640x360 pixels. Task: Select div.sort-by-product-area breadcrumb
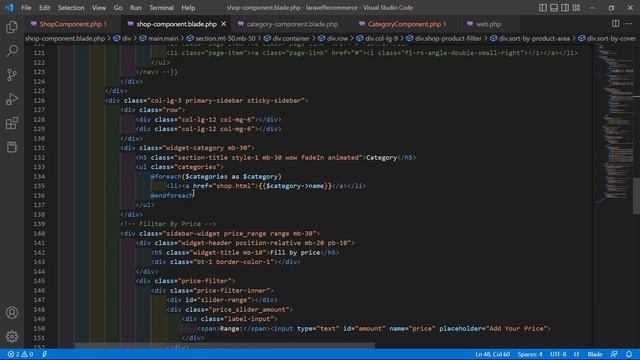[x=534, y=38]
